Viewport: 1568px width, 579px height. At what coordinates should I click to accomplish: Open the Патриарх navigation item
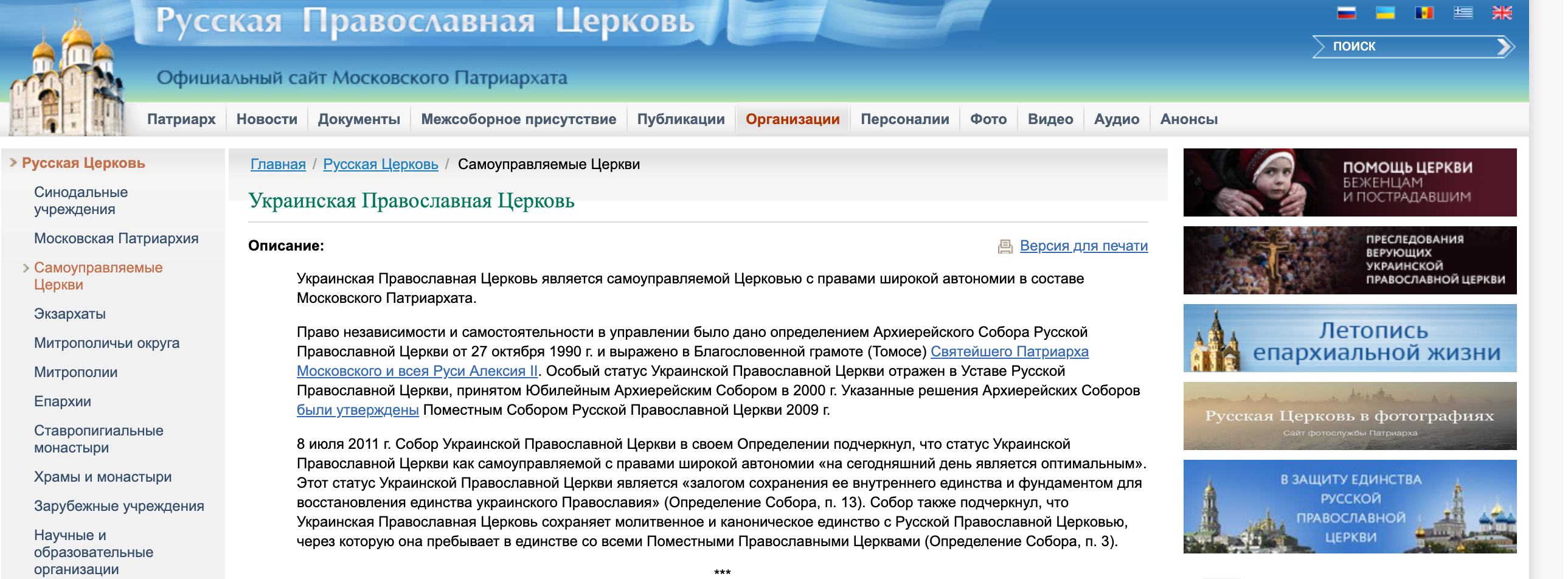pyautogui.click(x=181, y=119)
